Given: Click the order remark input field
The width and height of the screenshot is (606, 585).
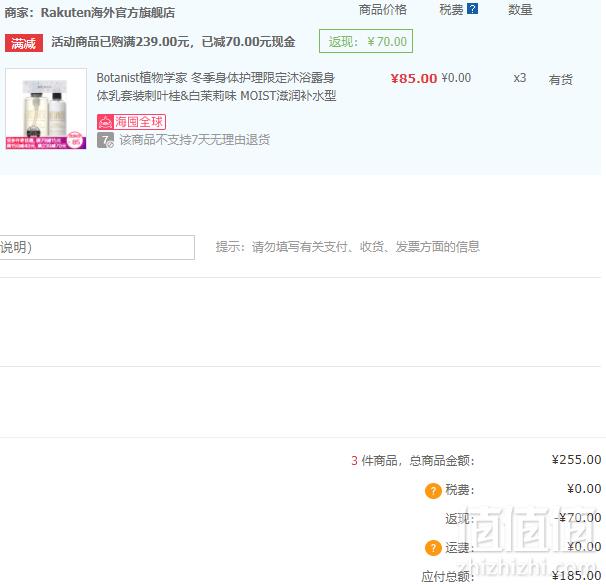Looking at the screenshot, I should click(97, 247).
